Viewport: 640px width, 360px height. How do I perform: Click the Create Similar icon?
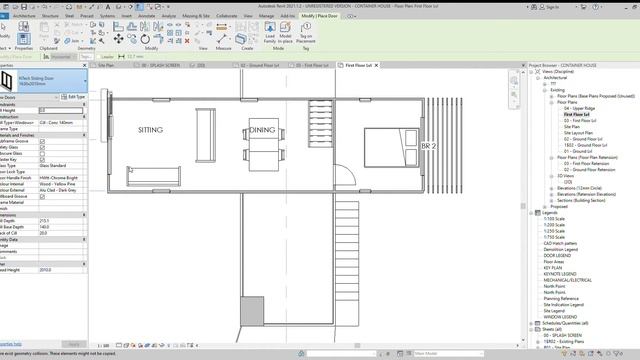click(241, 39)
